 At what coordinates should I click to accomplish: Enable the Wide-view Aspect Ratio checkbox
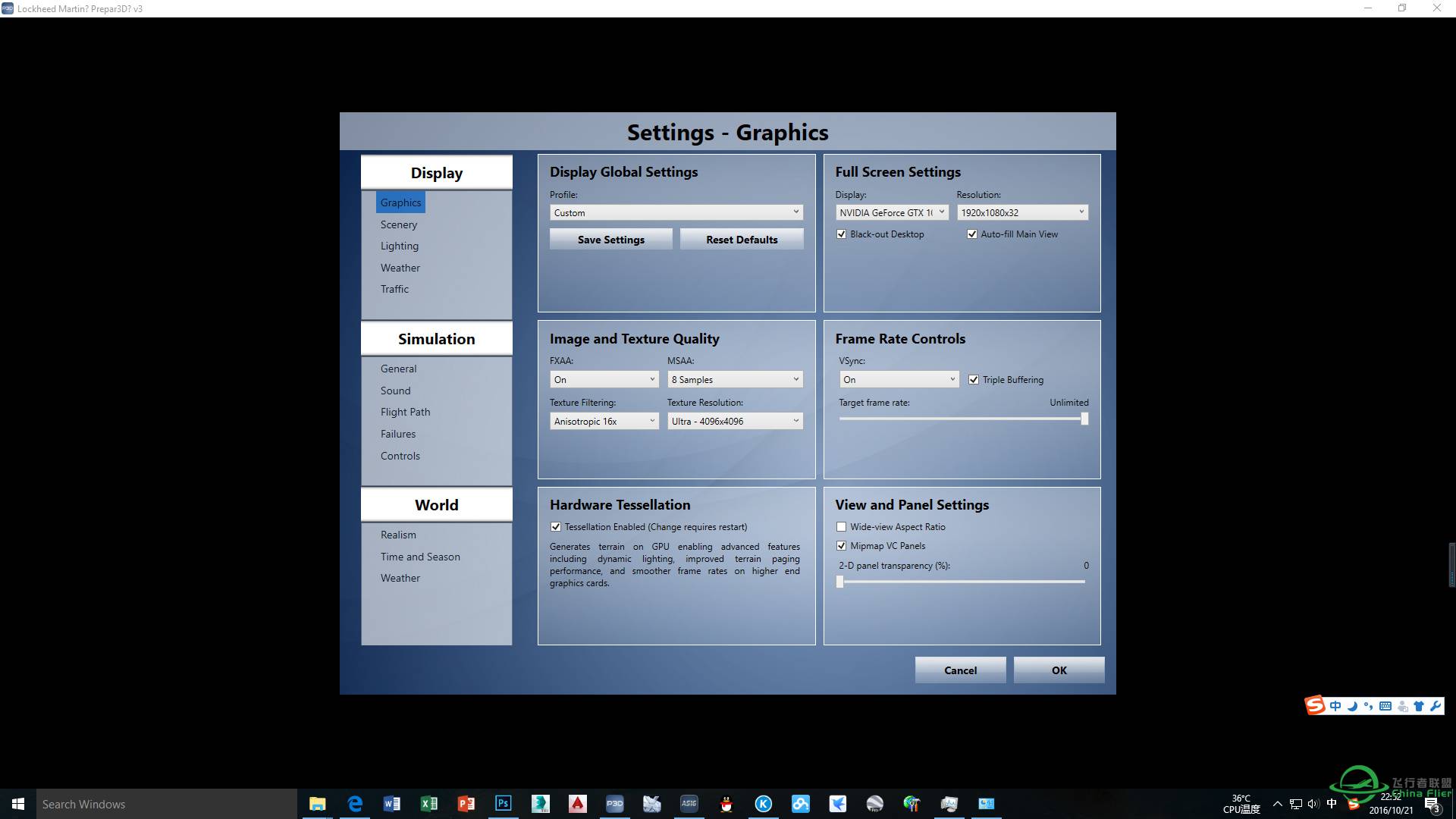click(842, 526)
